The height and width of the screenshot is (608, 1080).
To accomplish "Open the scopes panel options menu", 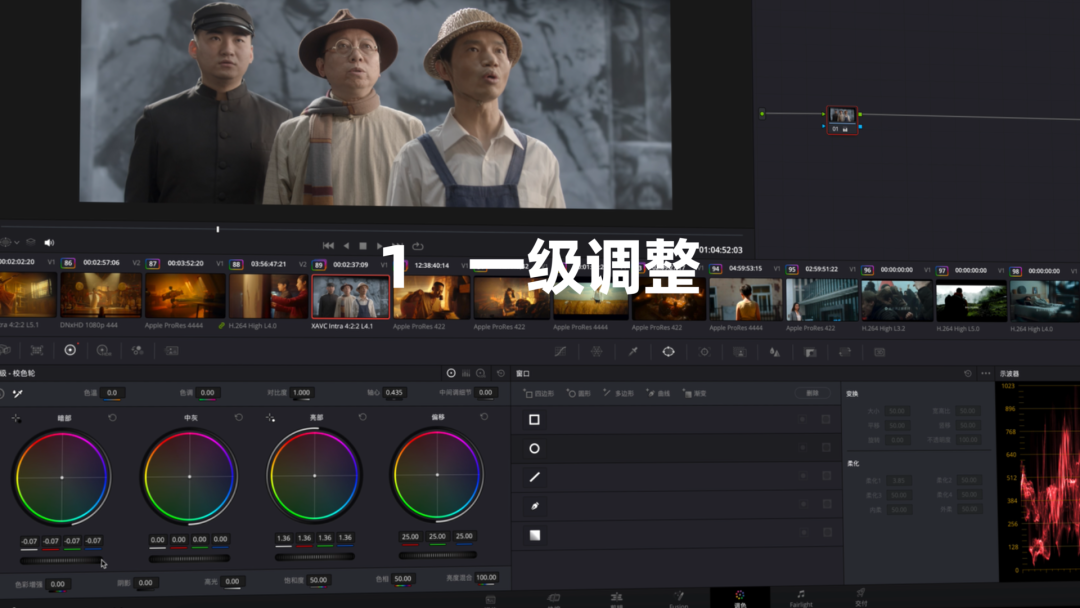I will pos(986,373).
